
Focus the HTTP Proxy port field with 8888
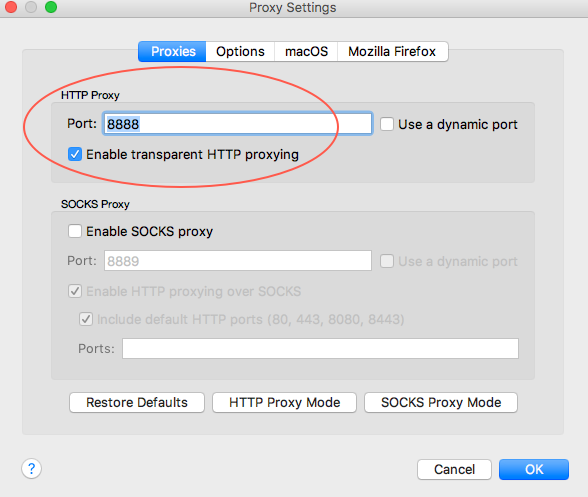tap(238, 123)
